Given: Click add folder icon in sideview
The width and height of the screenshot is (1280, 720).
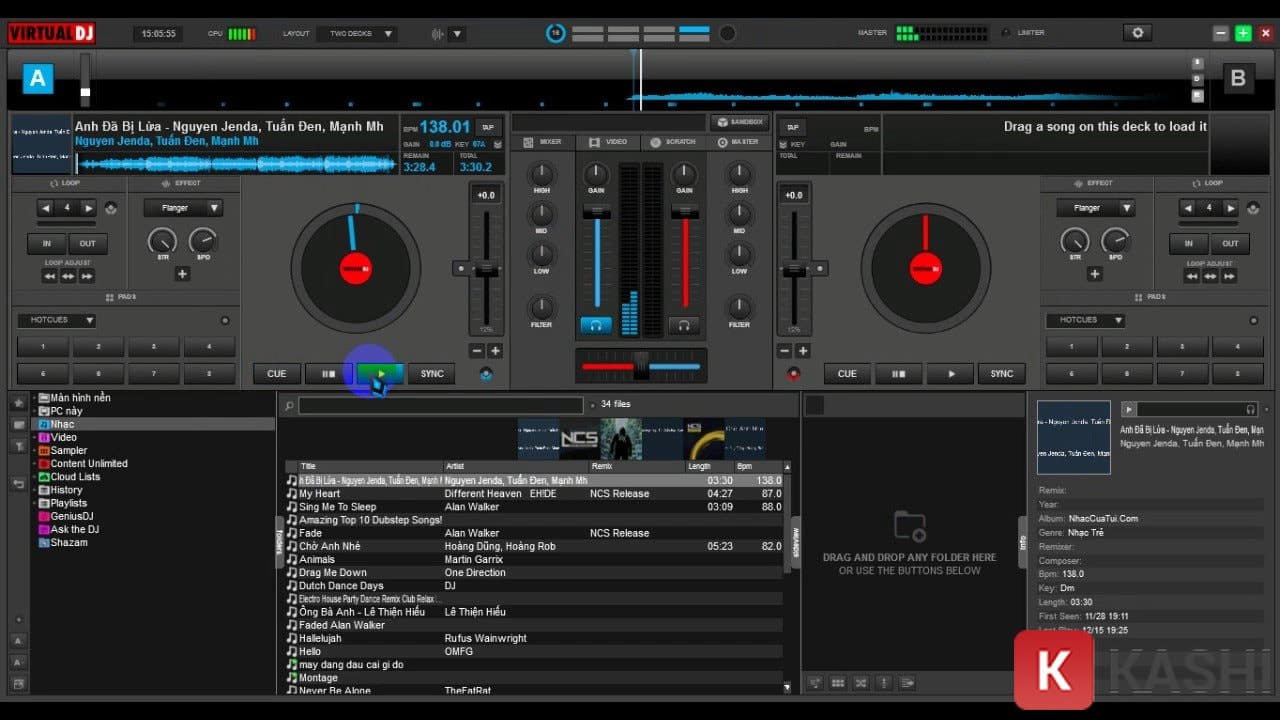Looking at the screenshot, I should click(910, 526).
